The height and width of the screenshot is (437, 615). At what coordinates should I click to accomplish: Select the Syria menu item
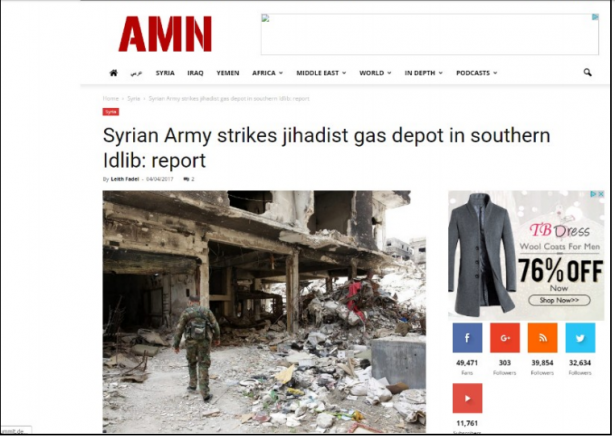pyautogui.click(x=165, y=73)
